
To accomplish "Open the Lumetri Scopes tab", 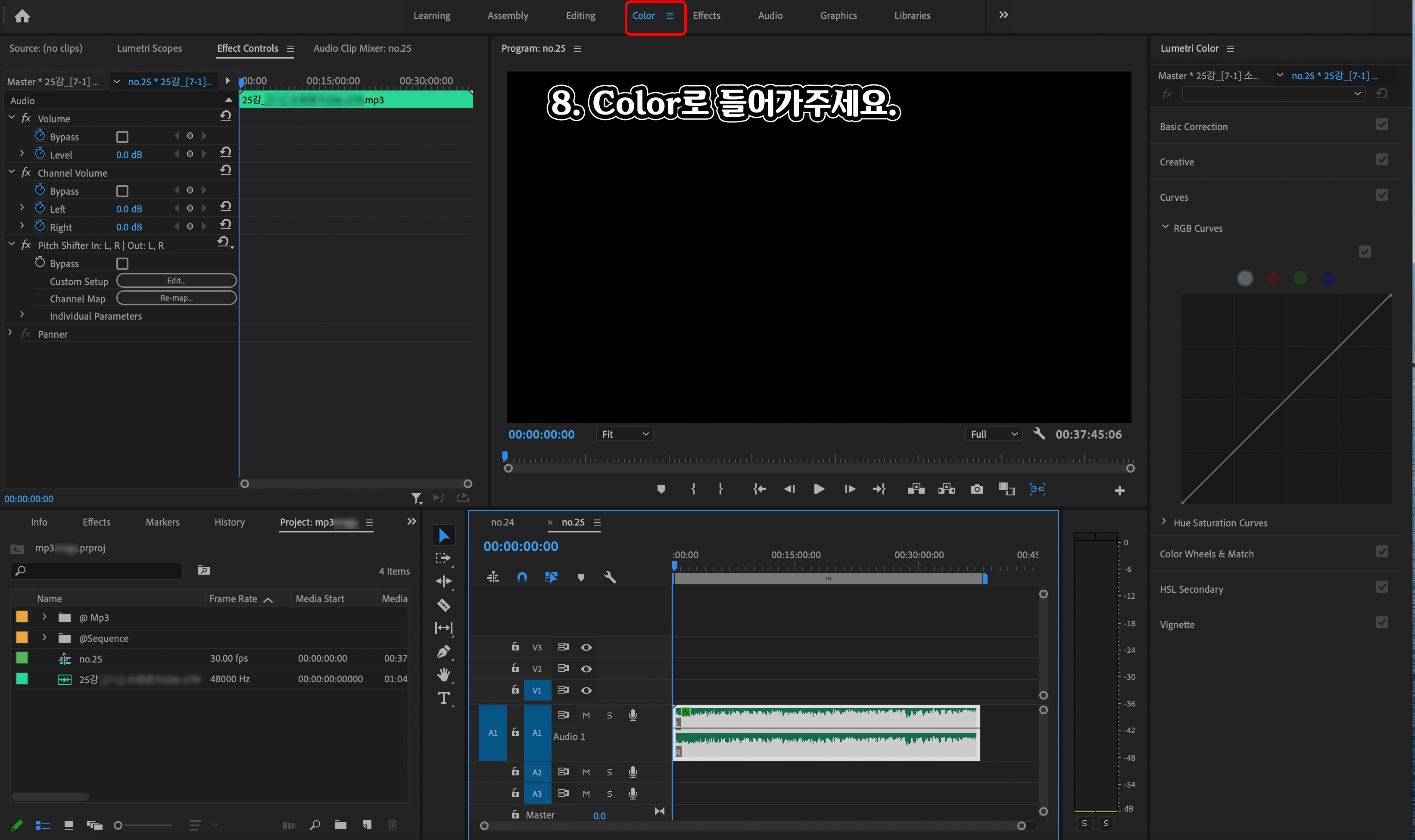I will [x=150, y=48].
